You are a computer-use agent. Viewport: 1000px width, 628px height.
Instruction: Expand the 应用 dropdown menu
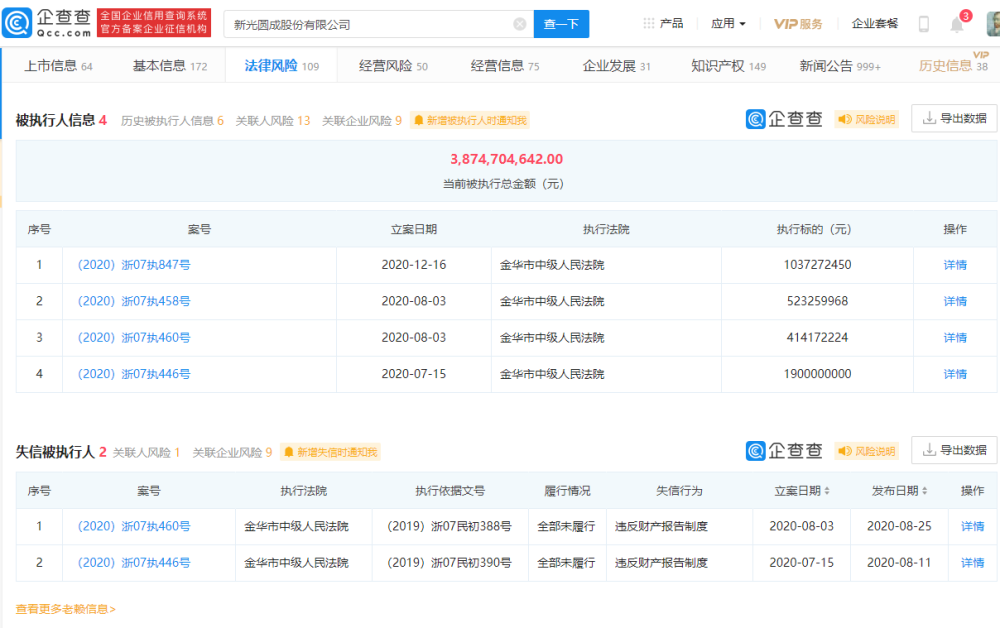click(x=728, y=23)
